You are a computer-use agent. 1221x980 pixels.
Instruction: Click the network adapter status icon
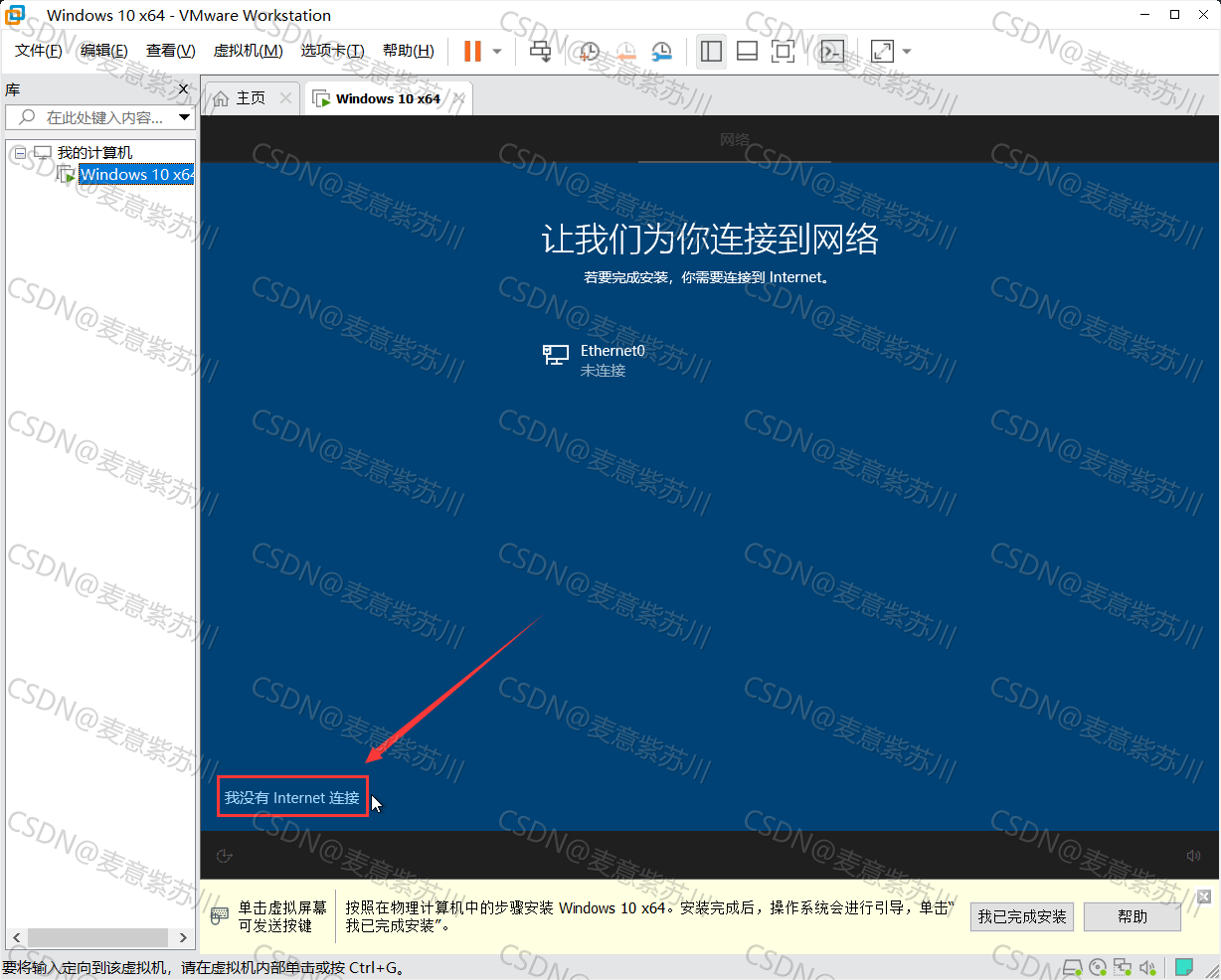coord(1123,967)
